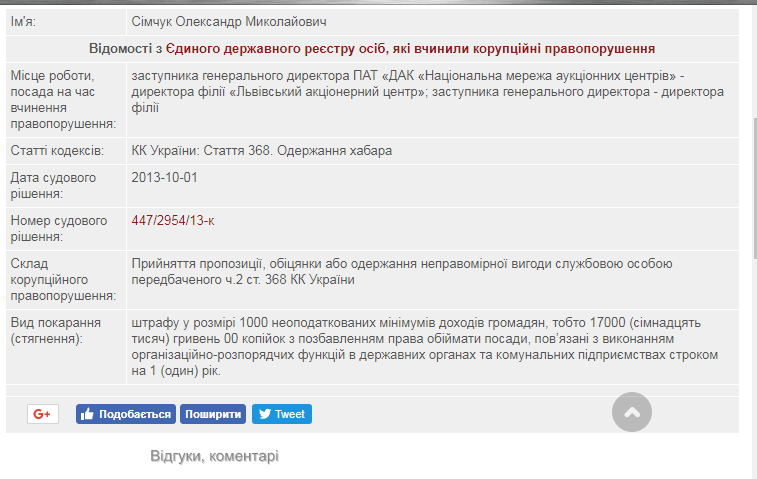Click the penalty description starting with штрафу

[x=420, y=347]
